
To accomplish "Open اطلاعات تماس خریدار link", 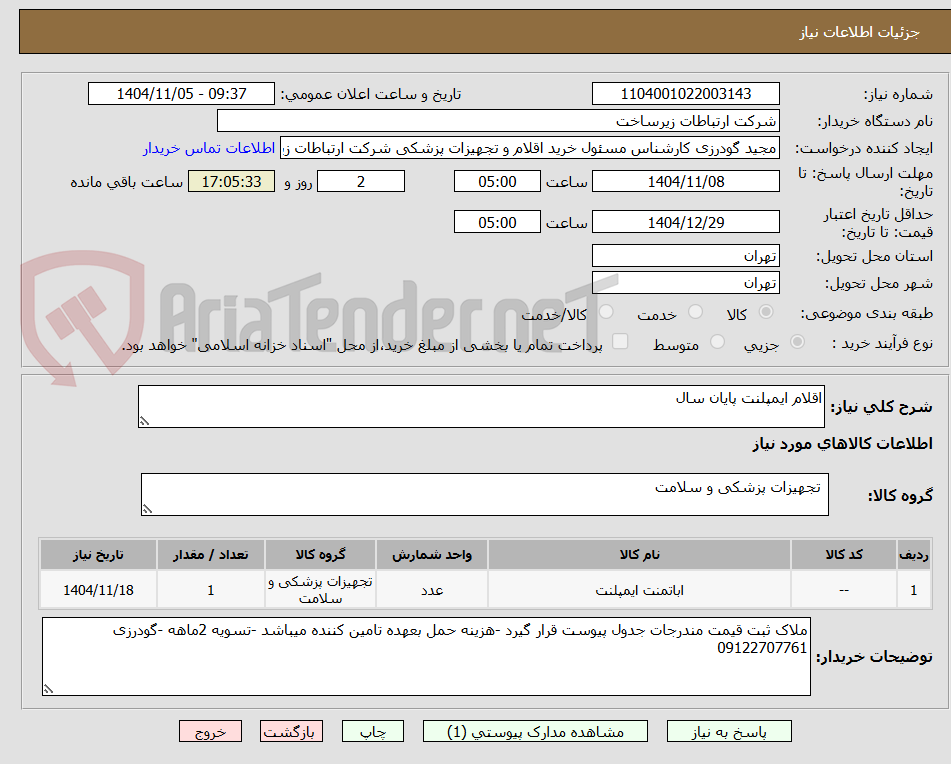I will click(209, 149).
